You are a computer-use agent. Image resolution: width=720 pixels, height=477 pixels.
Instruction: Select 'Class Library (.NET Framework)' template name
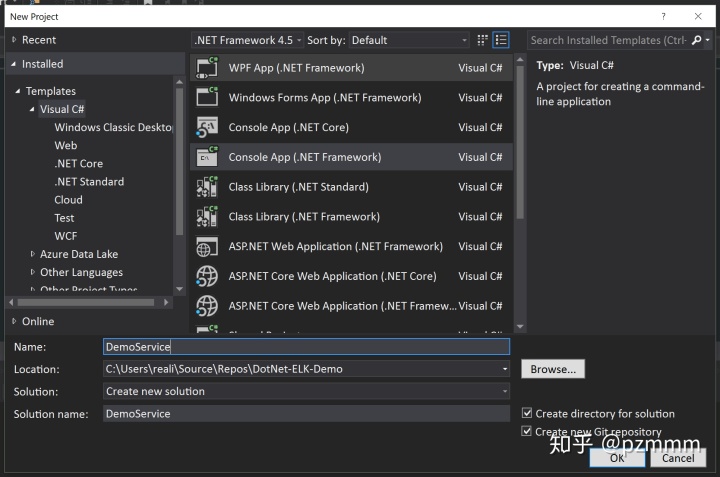(304, 217)
